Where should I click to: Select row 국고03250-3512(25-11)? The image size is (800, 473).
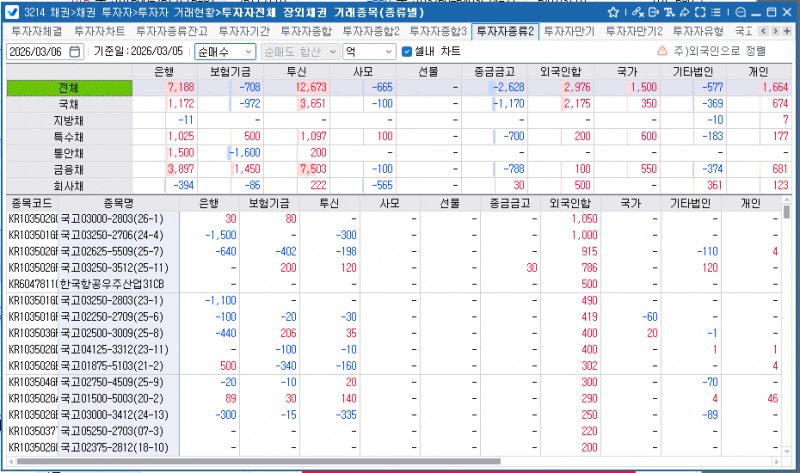pos(393,268)
